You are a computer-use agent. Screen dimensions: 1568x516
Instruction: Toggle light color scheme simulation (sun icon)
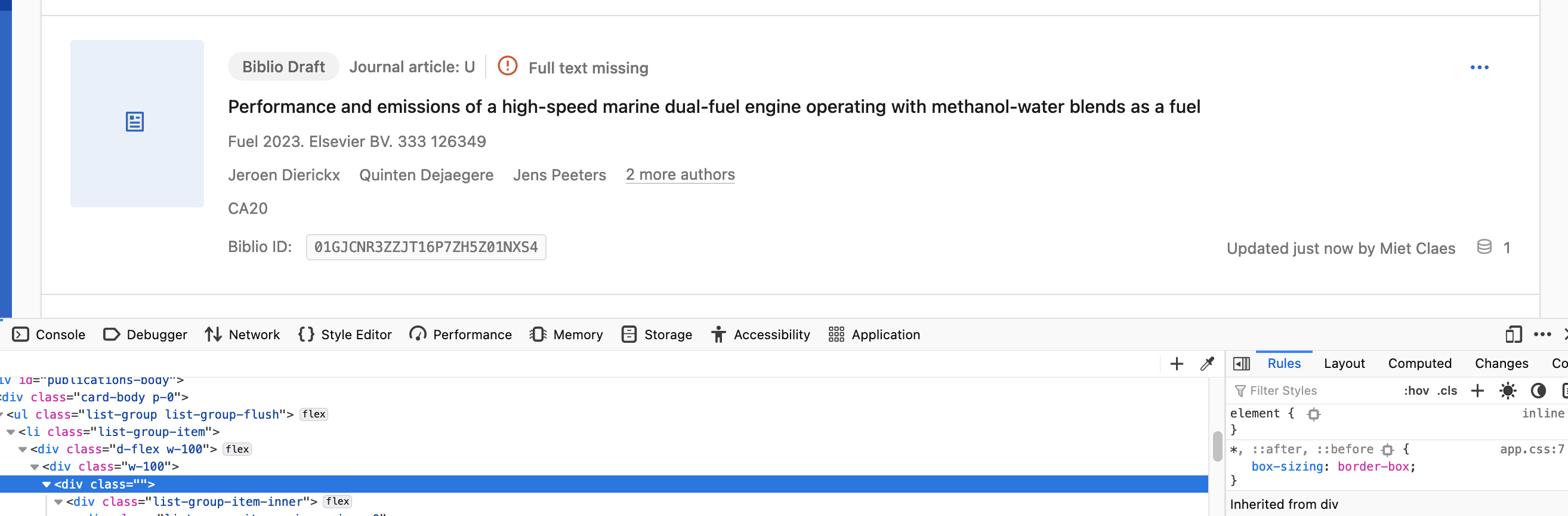[1507, 391]
